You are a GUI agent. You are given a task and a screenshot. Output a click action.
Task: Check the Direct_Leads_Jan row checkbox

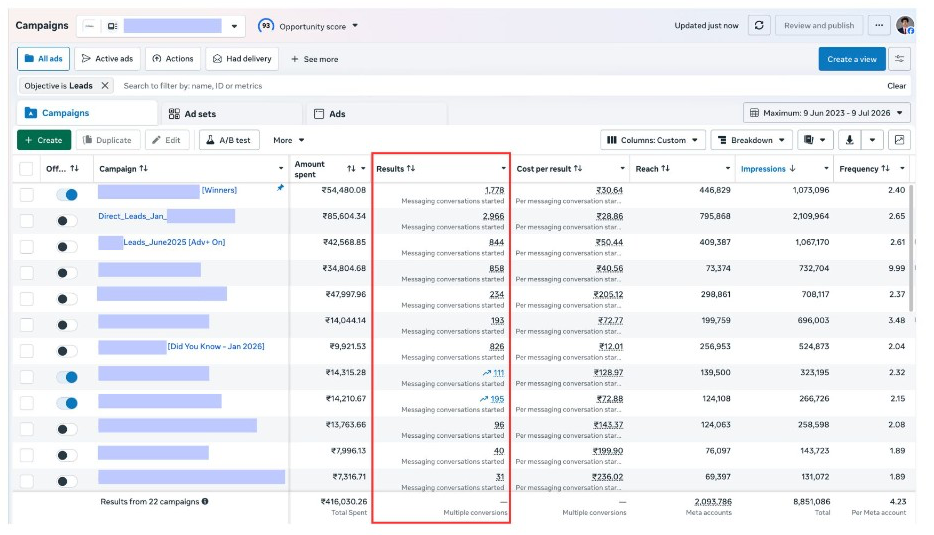click(x=27, y=221)
